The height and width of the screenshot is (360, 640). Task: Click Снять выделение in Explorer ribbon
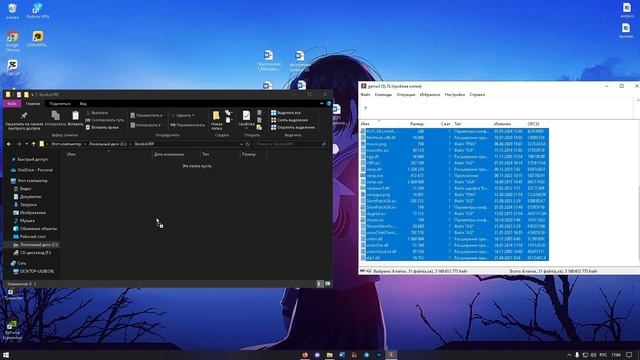click(289, 120)
